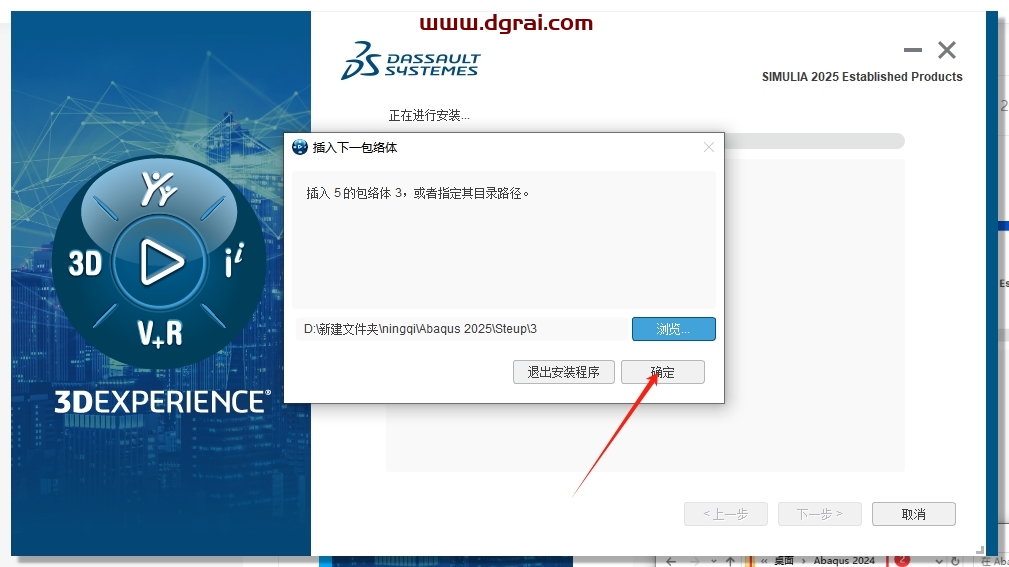The height and width of the screenshot is (567, 1009).
Task: Click the globe icon in dialog title bar
Action: click(299, 147)
